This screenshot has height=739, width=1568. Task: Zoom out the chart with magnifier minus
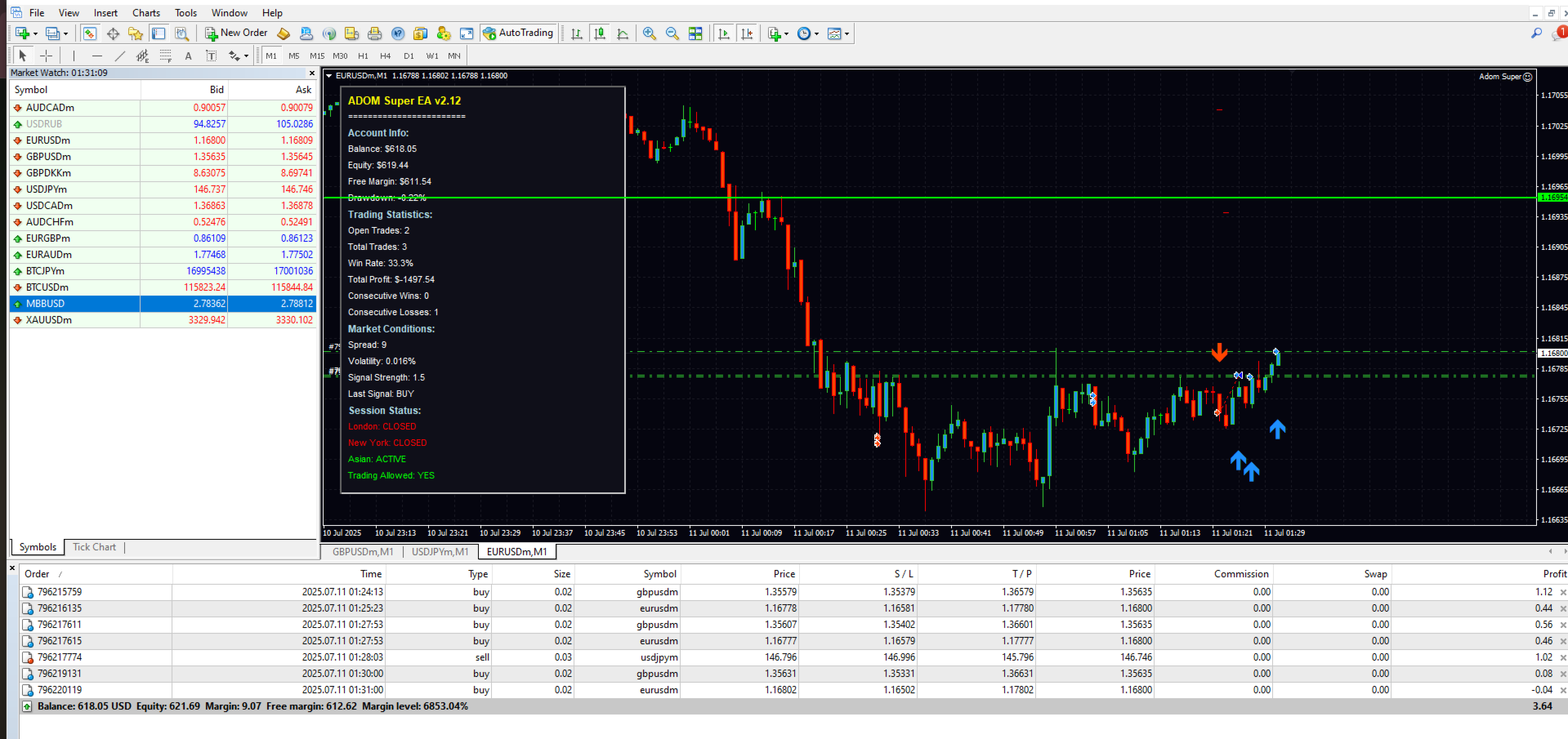point(672,33)
